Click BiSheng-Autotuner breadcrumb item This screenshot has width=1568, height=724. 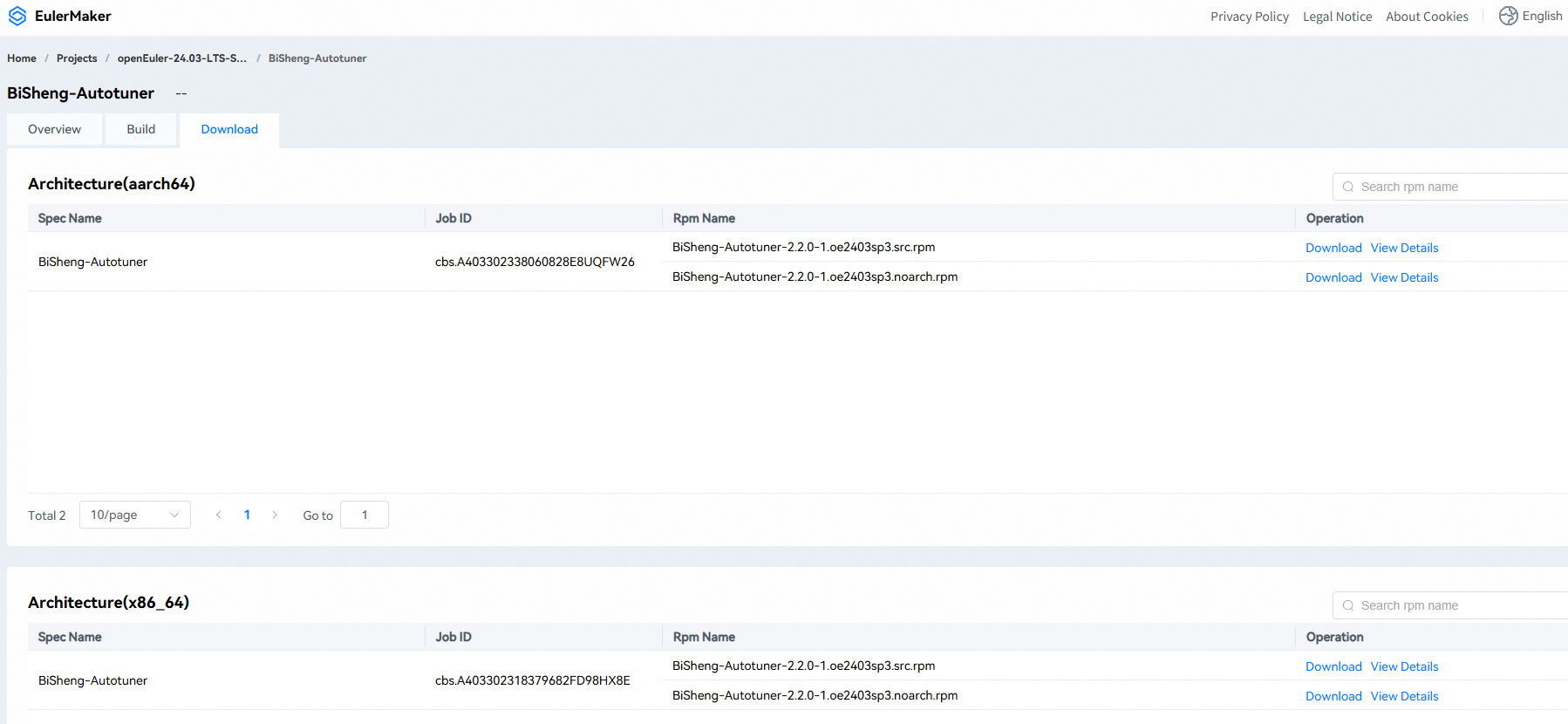[x=317, y=58]
